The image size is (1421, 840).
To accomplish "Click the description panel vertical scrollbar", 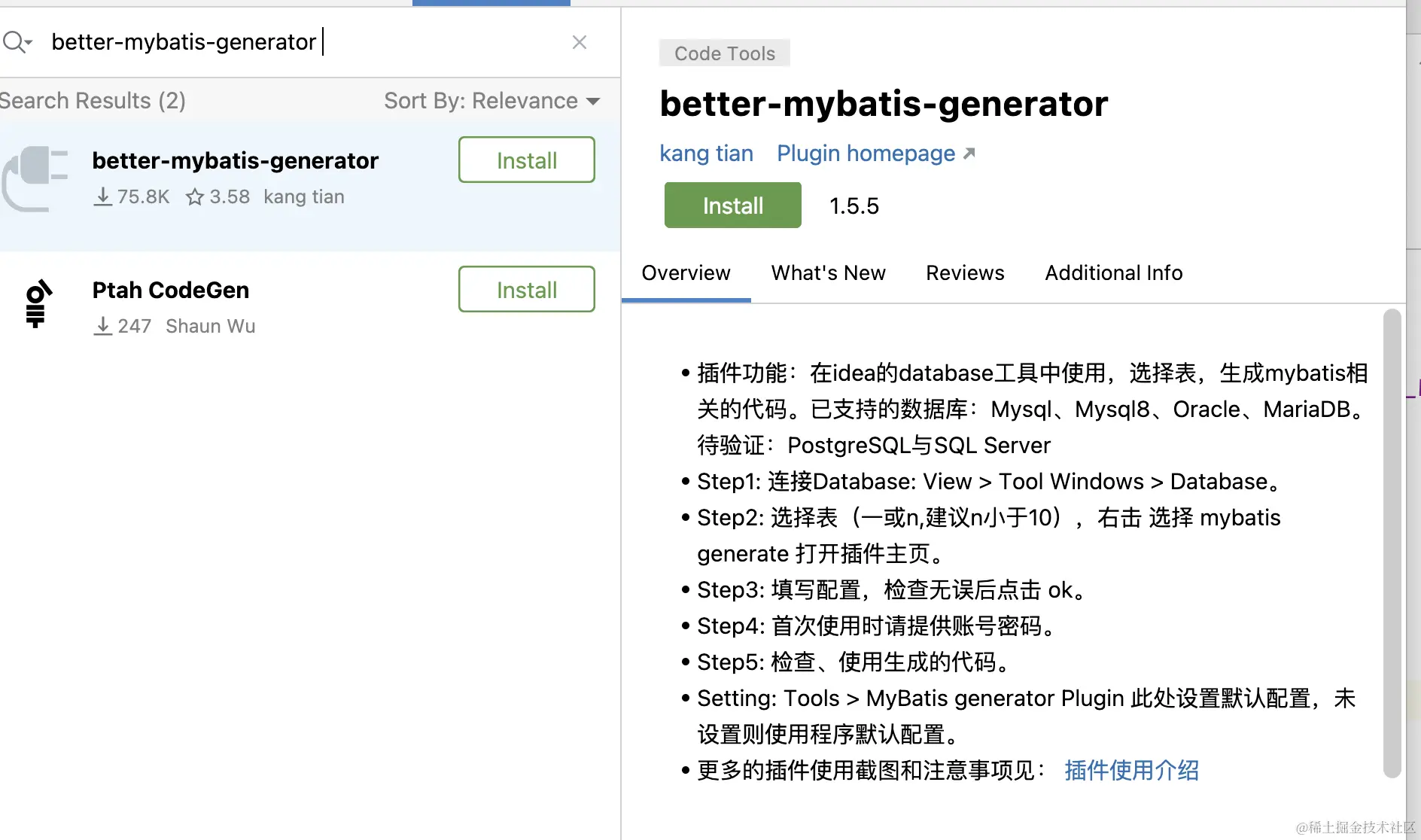I will 1392,542.
